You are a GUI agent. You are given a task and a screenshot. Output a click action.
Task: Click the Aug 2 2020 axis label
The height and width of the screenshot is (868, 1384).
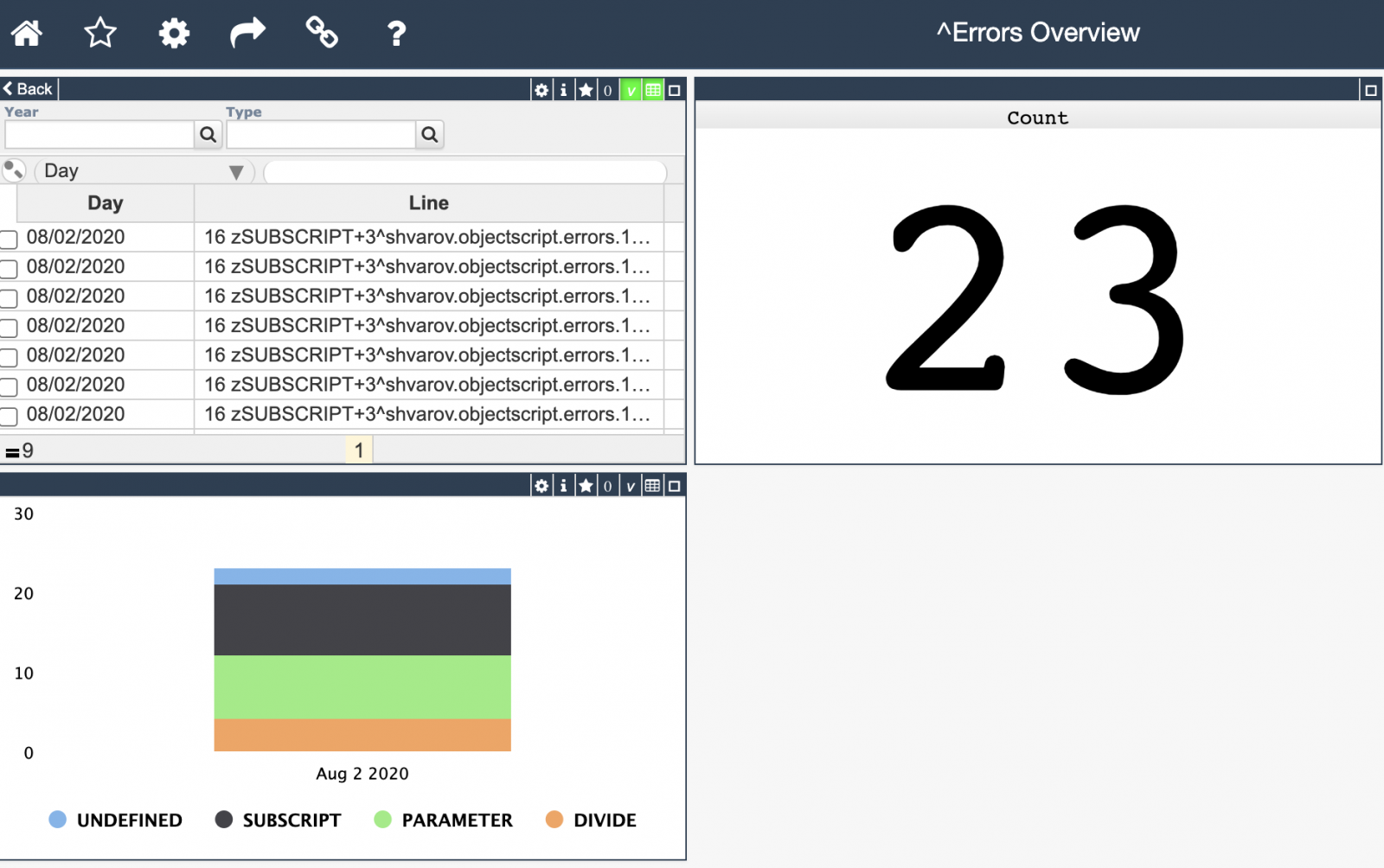coord(362,774)
